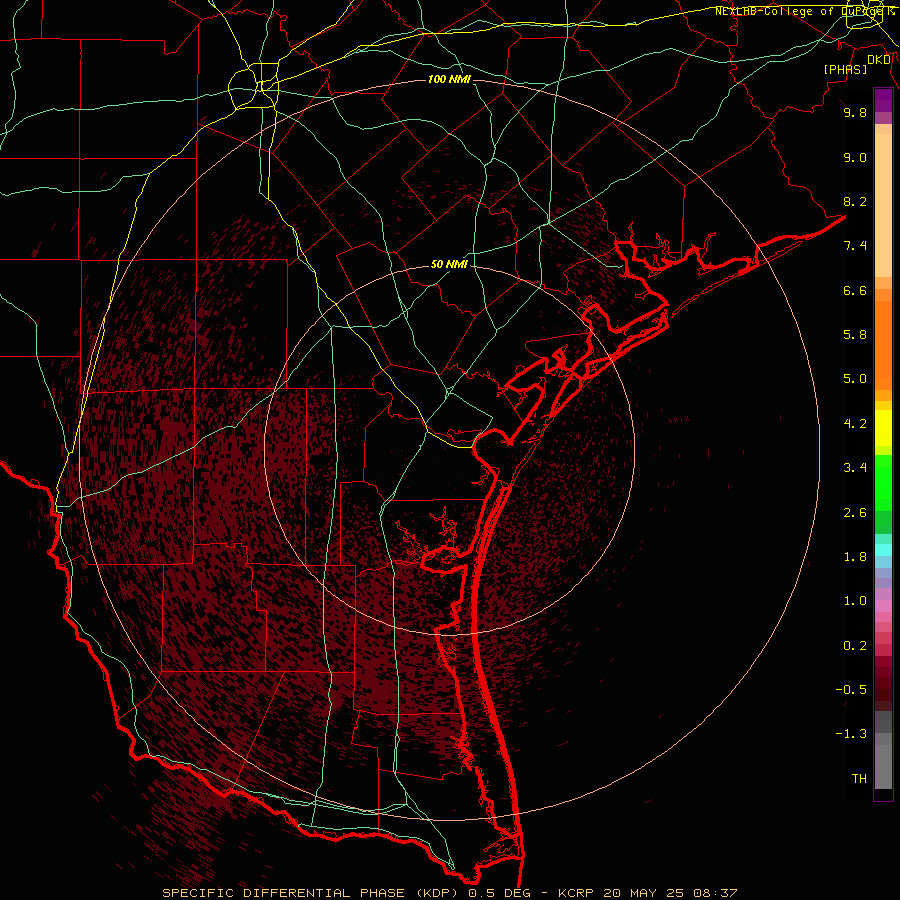Select the 8.2 scale label
The height and width of the screenshot is (900, 900).
pyautogui.click(x=855, y=201)
